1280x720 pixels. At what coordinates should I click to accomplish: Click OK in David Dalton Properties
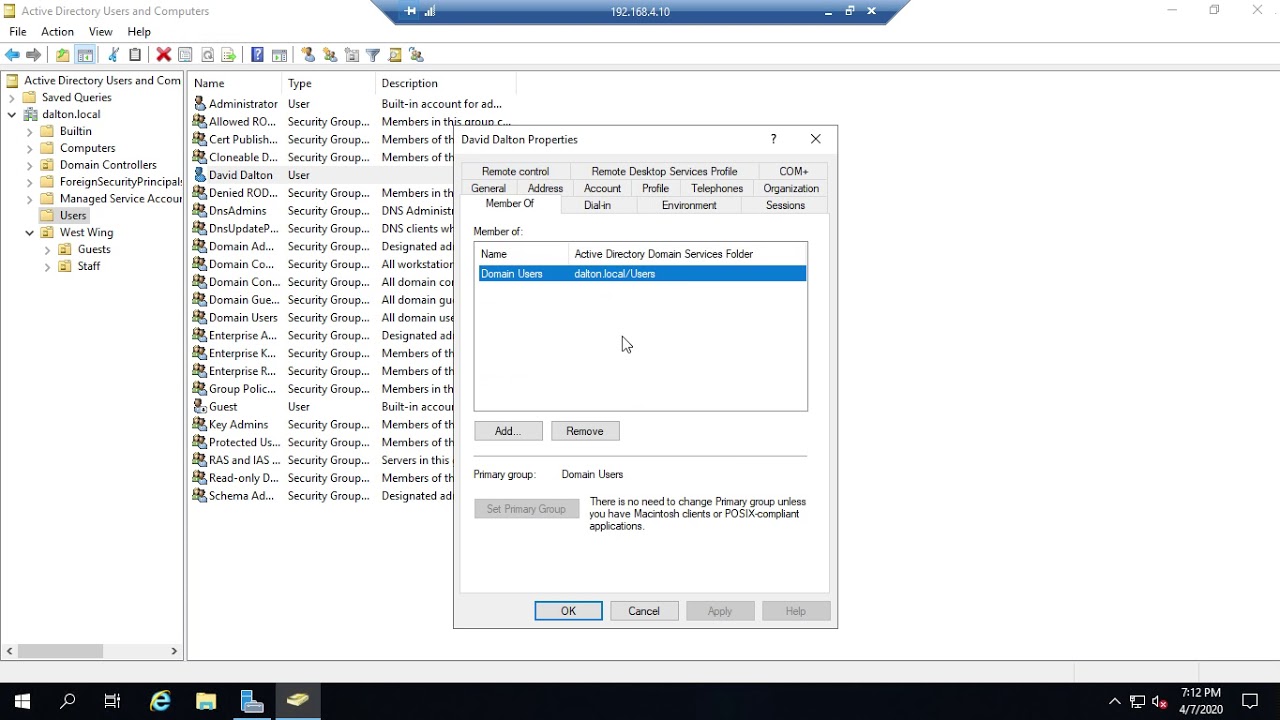568,611
